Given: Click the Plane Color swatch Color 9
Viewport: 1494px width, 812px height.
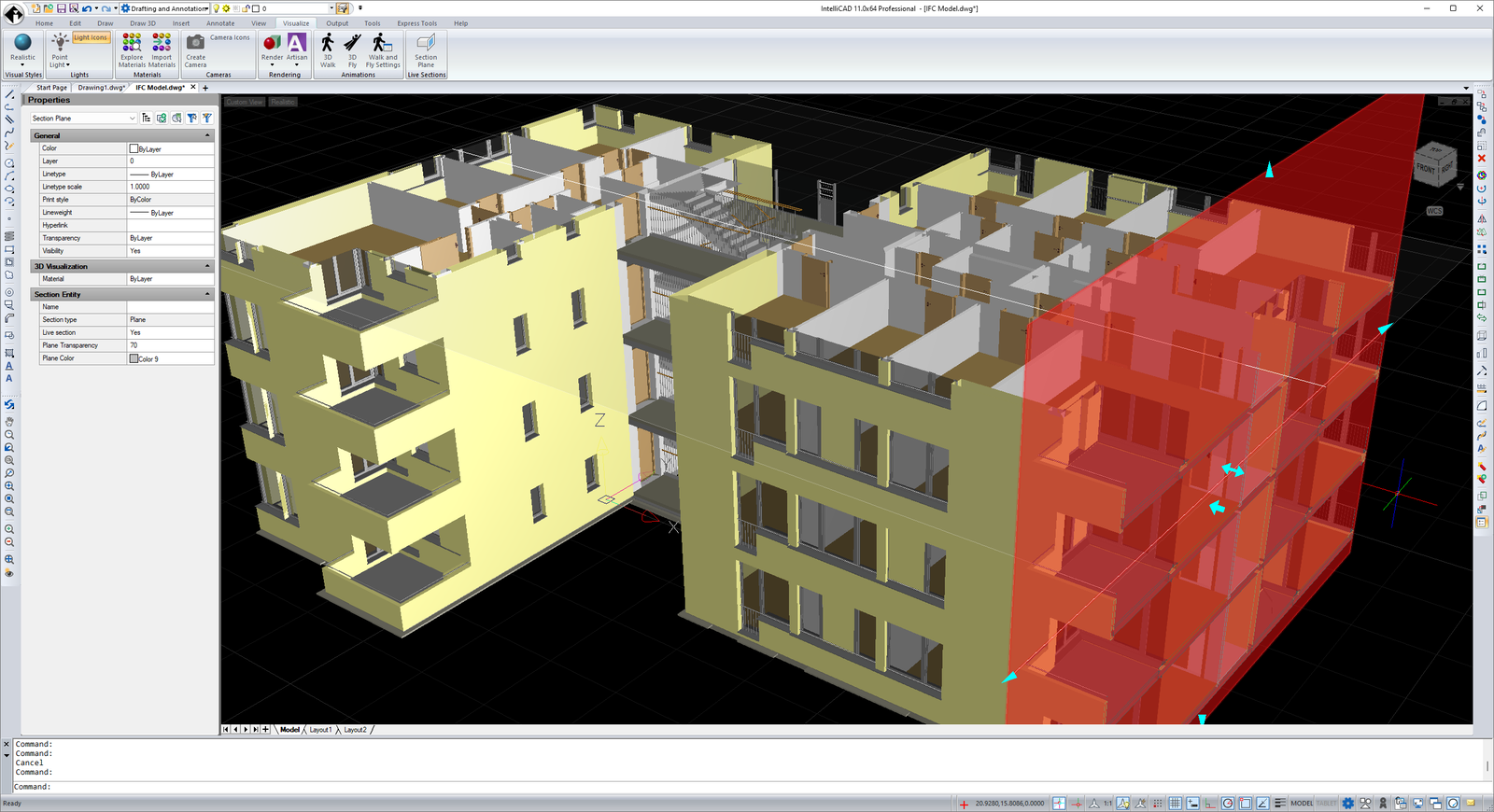Looking at the screenshot, I should [134, 358].
